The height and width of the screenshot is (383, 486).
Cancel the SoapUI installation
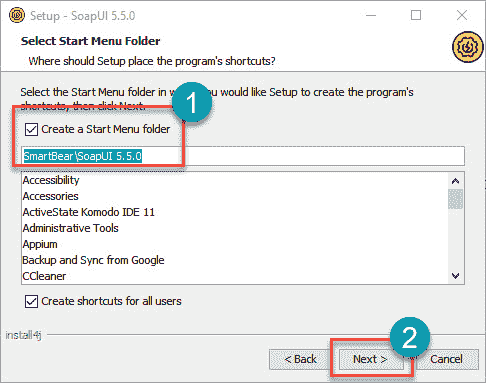tap(446, 359)
